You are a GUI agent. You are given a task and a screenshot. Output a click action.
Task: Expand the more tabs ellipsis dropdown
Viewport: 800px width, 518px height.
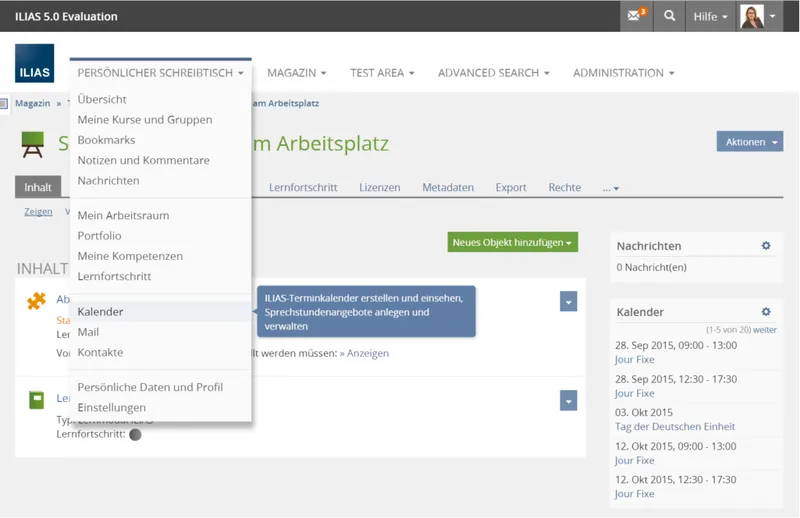[611, 188]
